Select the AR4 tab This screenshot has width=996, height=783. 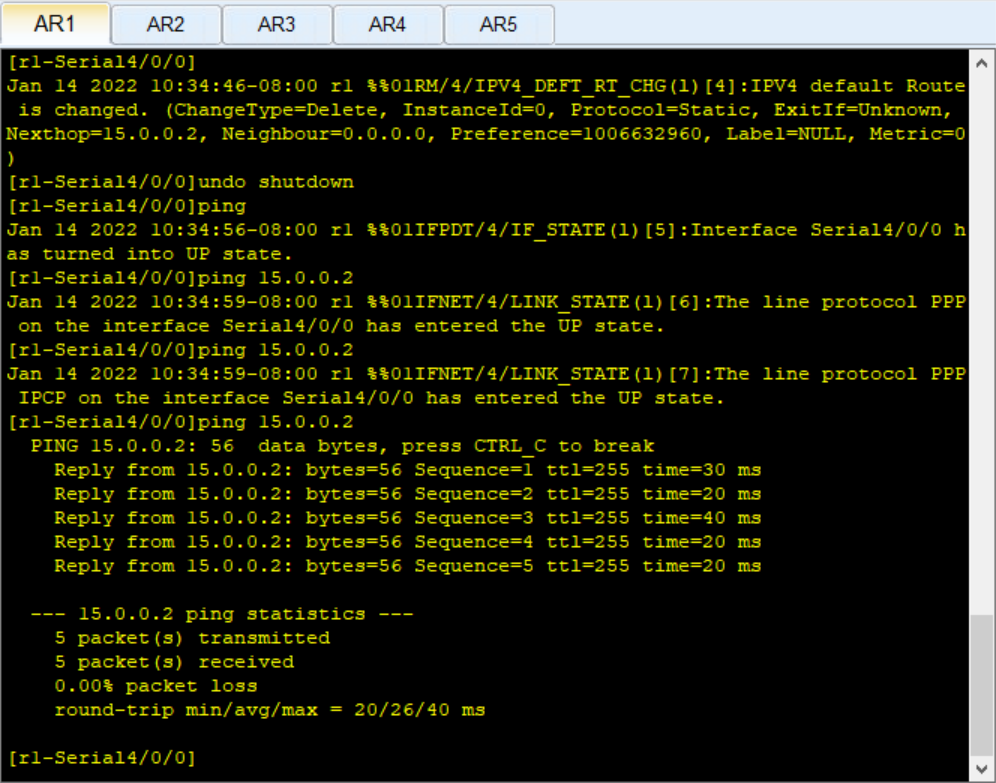(x=387, y=25)
